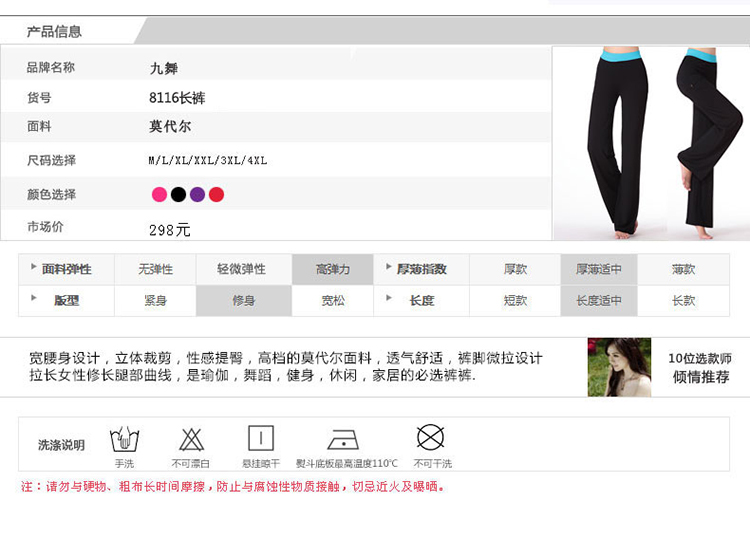The image size is (750, 538).
Task: Click the arrow beside 版型
Action: click(33, 297)
